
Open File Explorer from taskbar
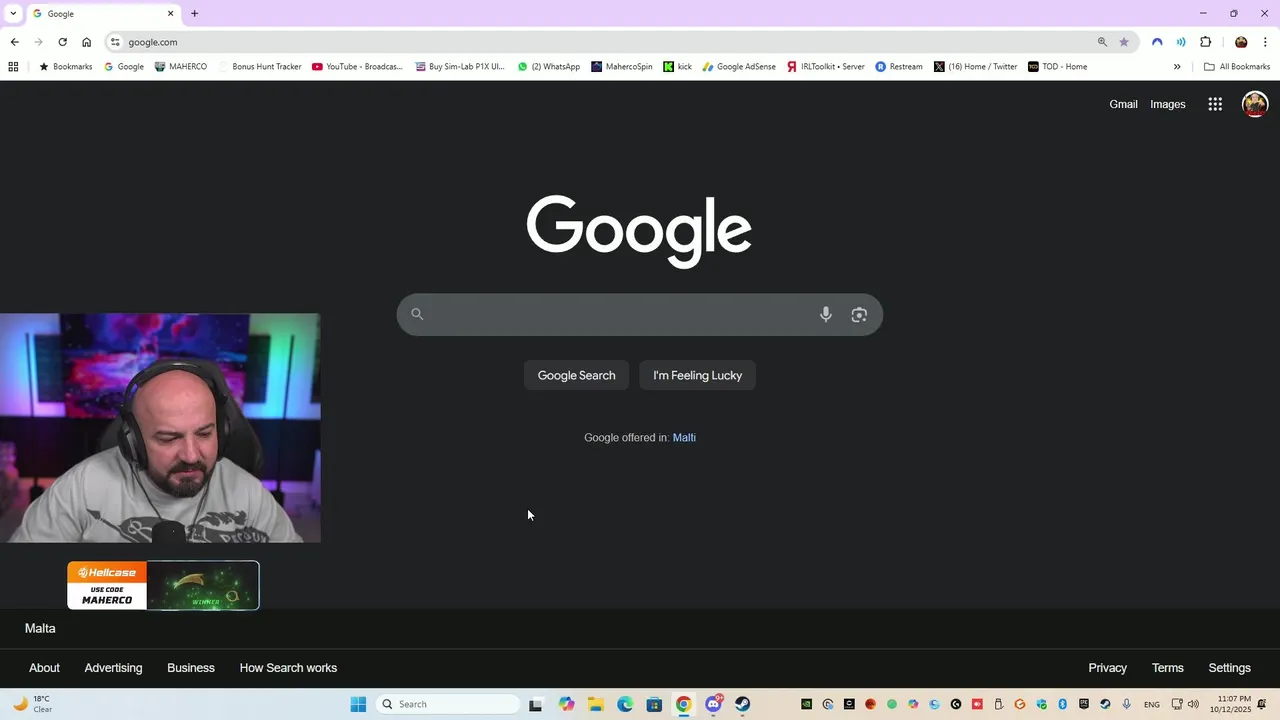tap(596, 704)
